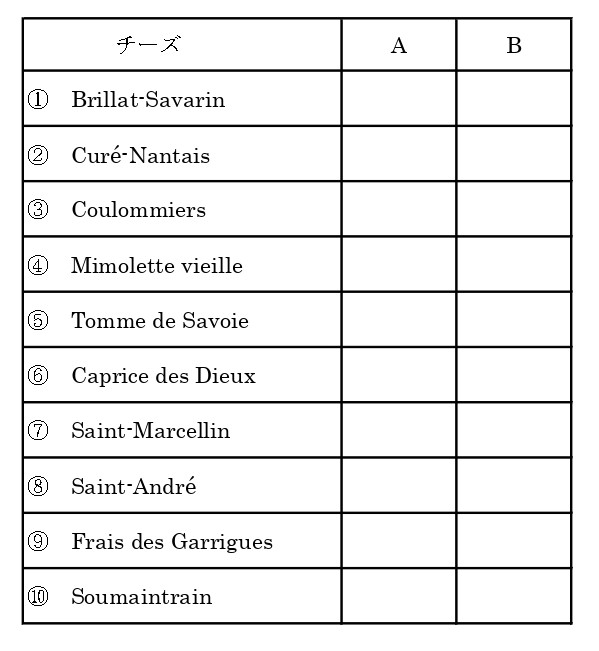Viewport: 599px width, 651px height.
Task: Click the circled number 10 marker
Action: 38,597
